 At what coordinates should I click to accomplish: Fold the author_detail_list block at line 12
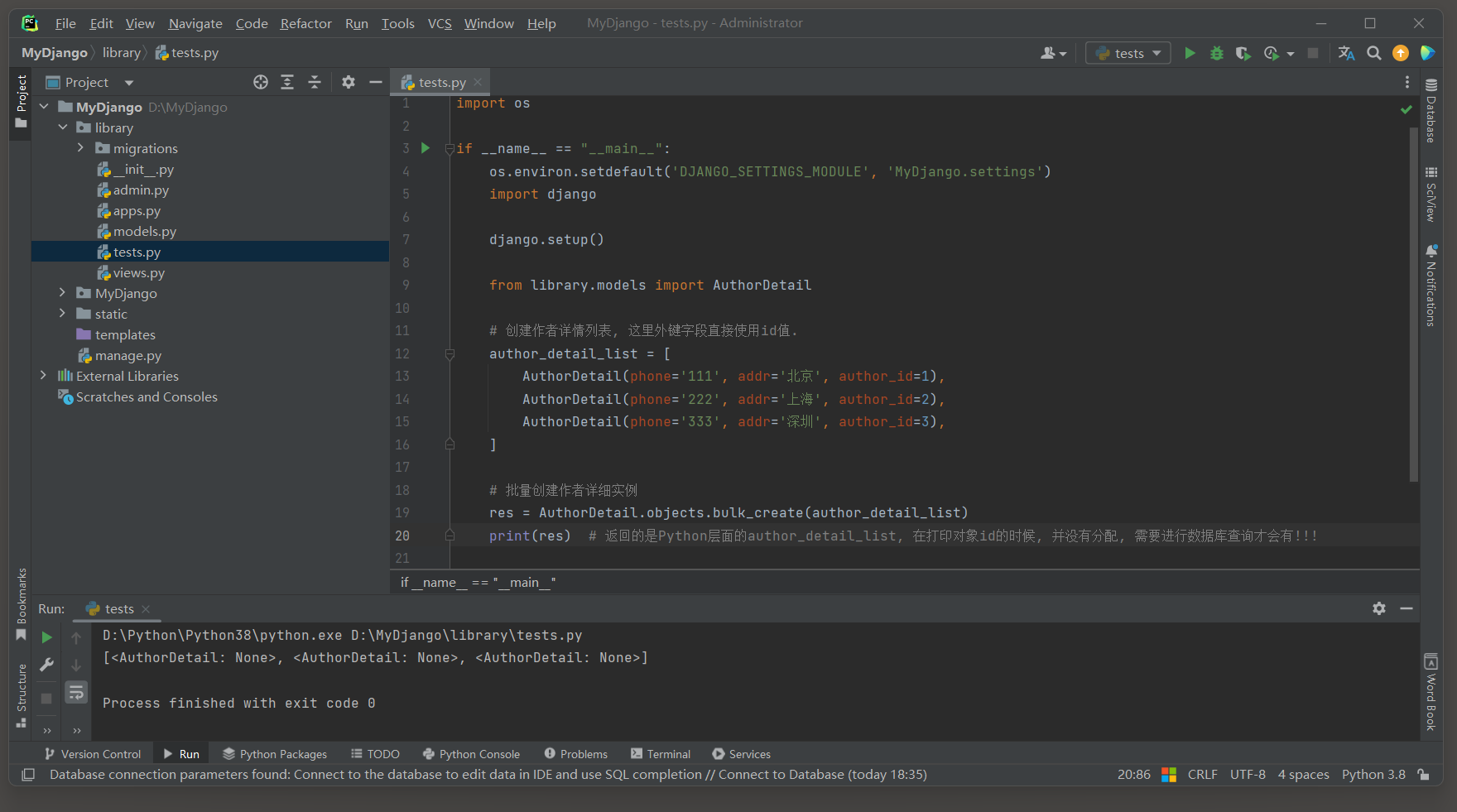450,353
